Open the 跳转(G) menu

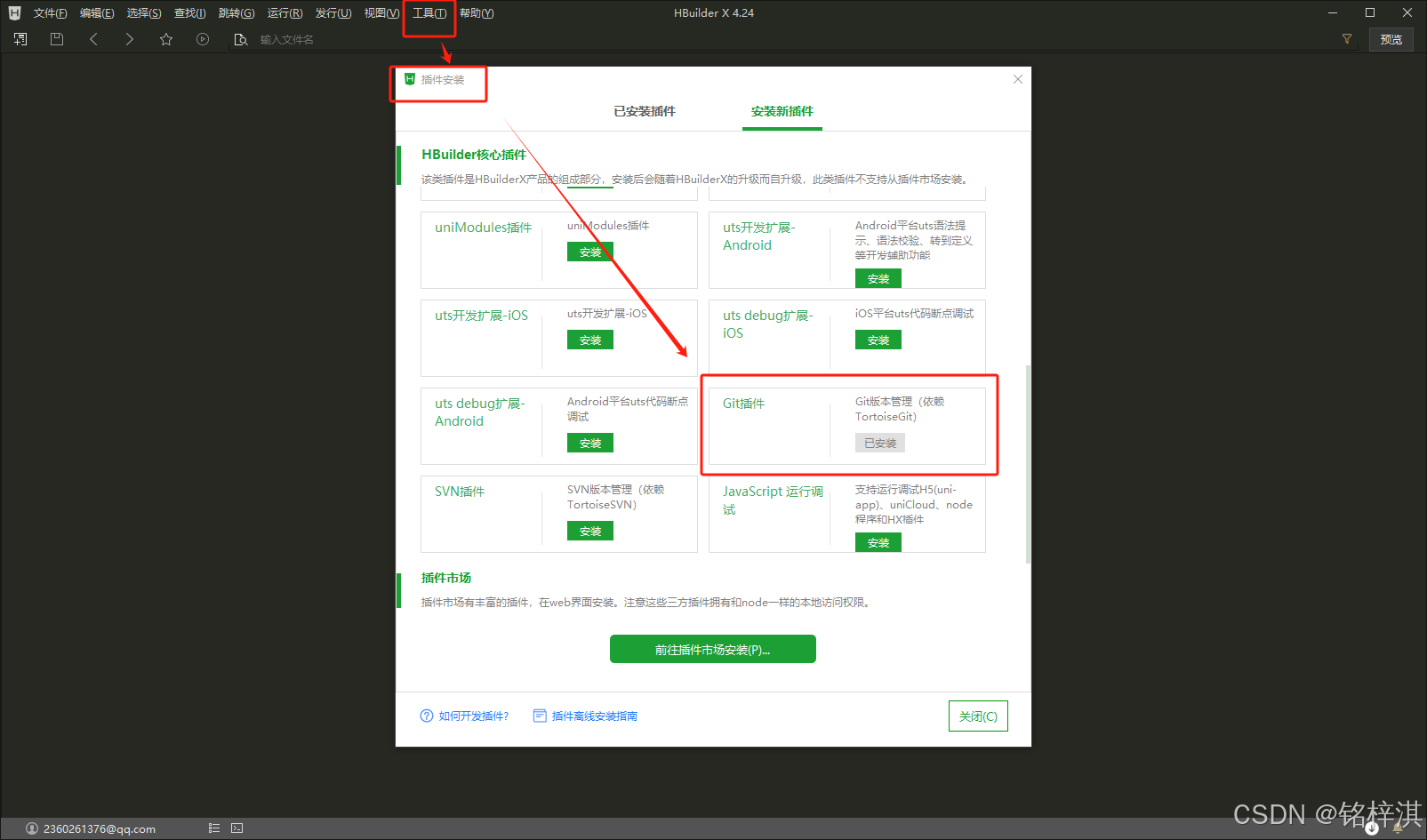tap(236, 13)
